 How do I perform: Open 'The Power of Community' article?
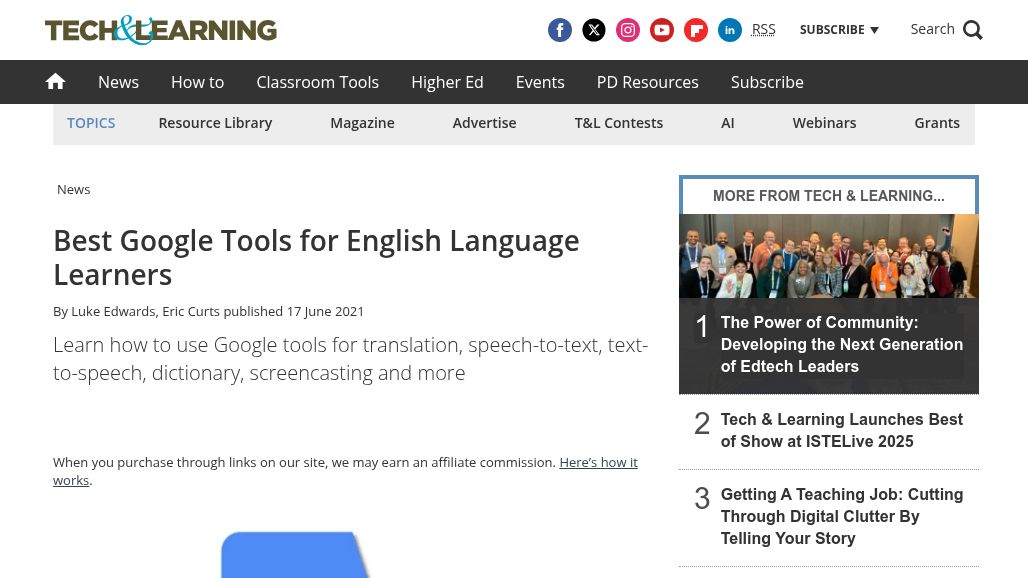(842, 344)
